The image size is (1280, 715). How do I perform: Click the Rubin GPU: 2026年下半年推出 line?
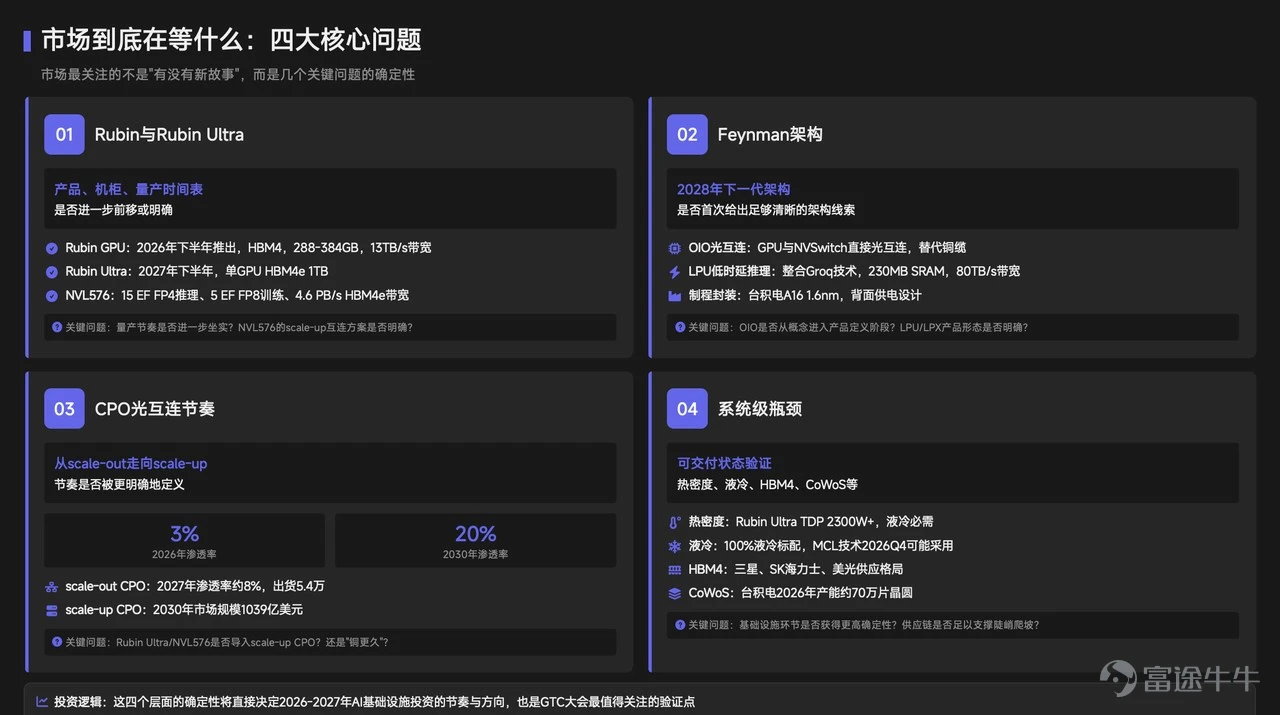249,248
